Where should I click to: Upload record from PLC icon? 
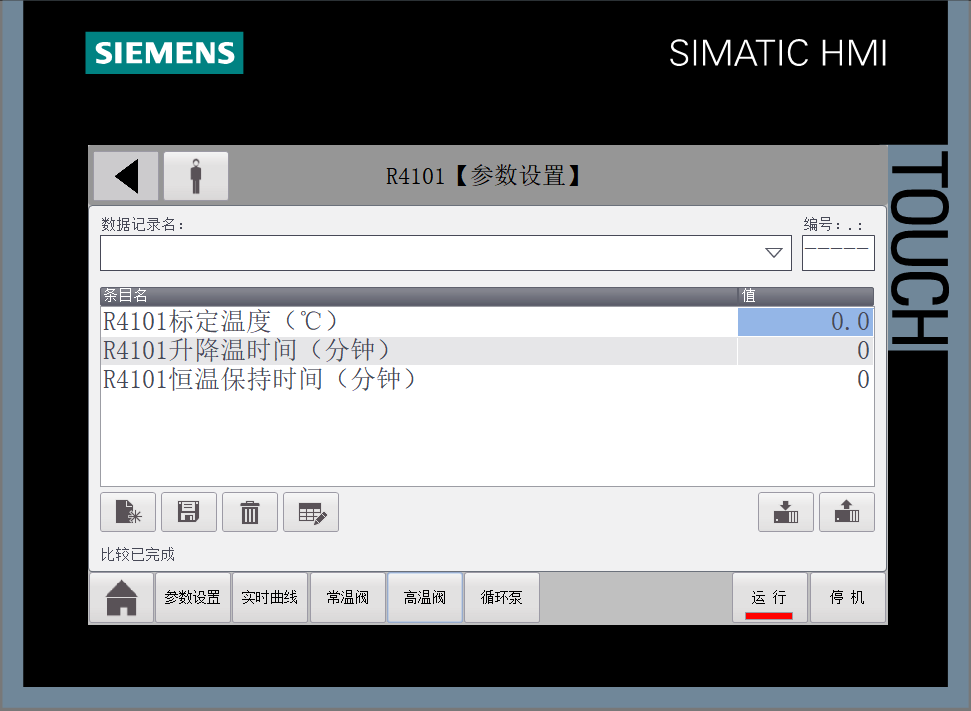click(847, 512)
